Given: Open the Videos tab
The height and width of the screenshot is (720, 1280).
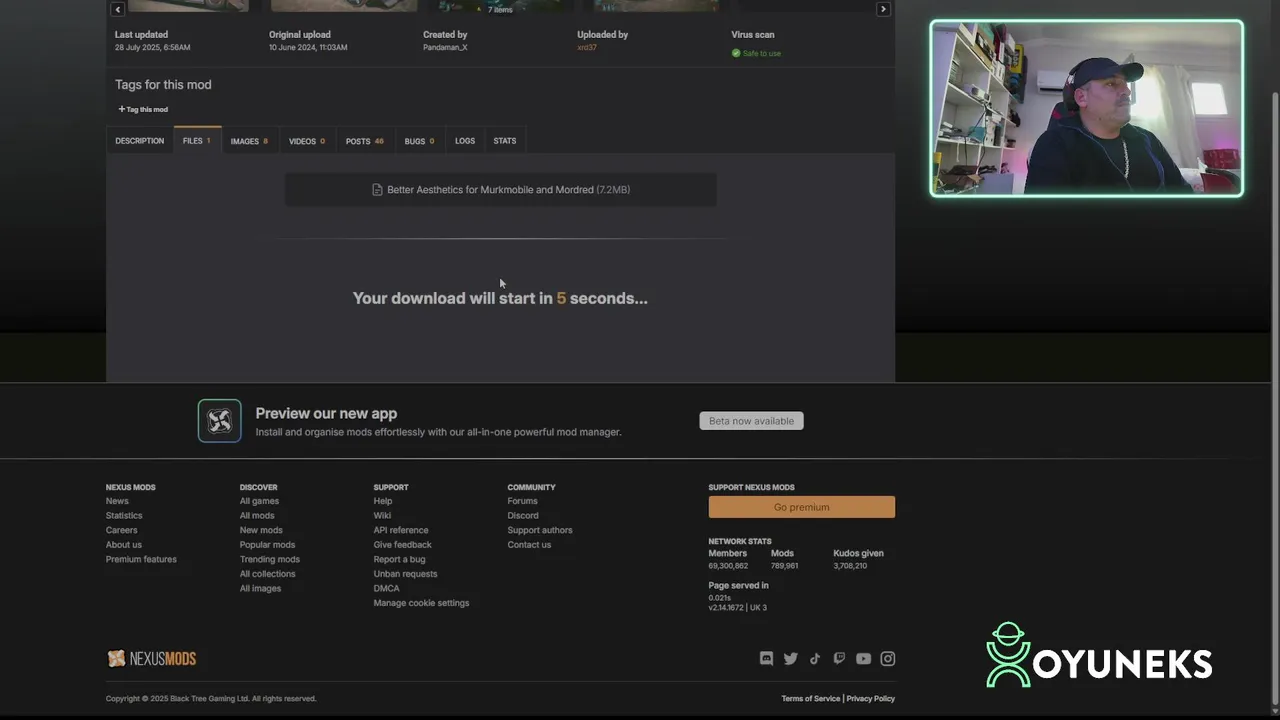Looking at the screenshot, I should (307, 141).
